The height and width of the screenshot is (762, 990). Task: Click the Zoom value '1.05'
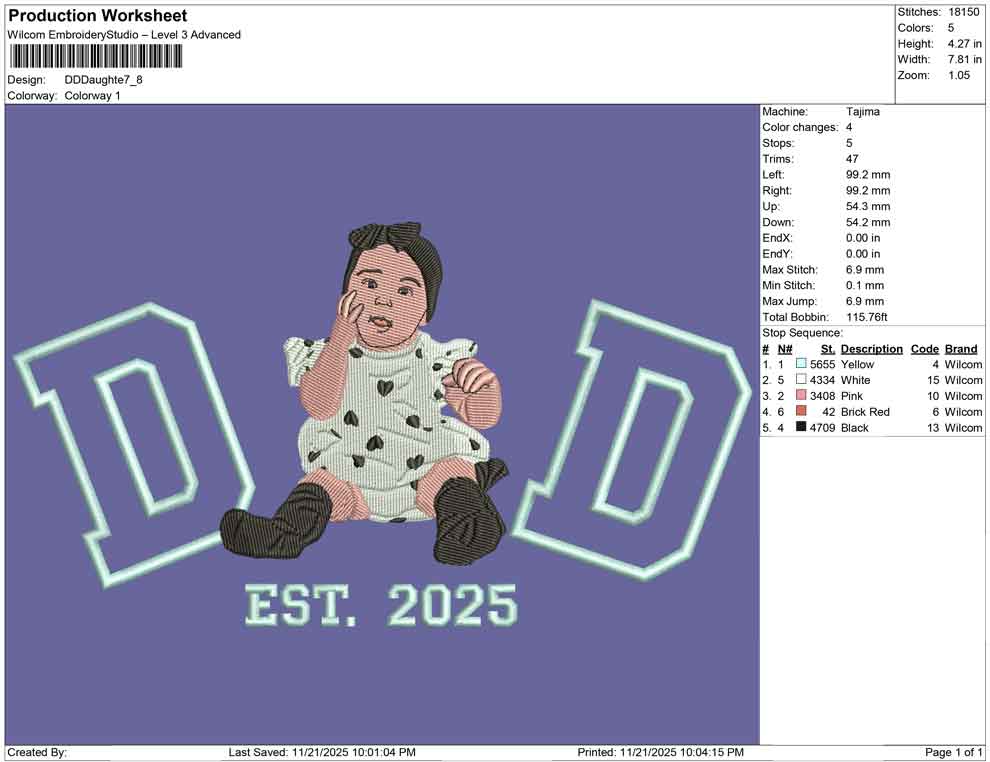(x=958, y=75)
